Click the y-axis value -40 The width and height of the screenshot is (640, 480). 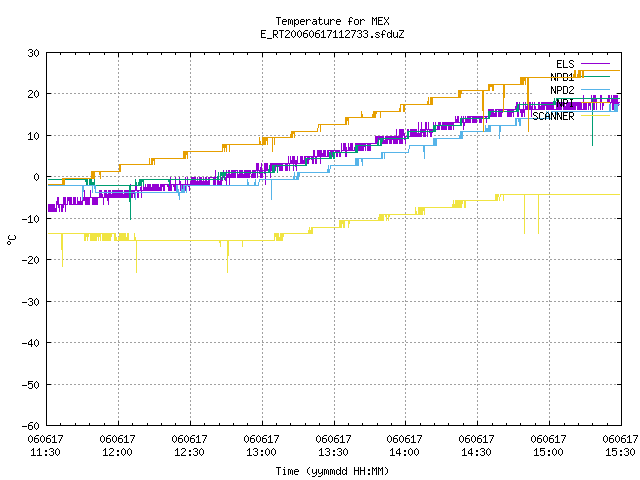coord(31,343)
